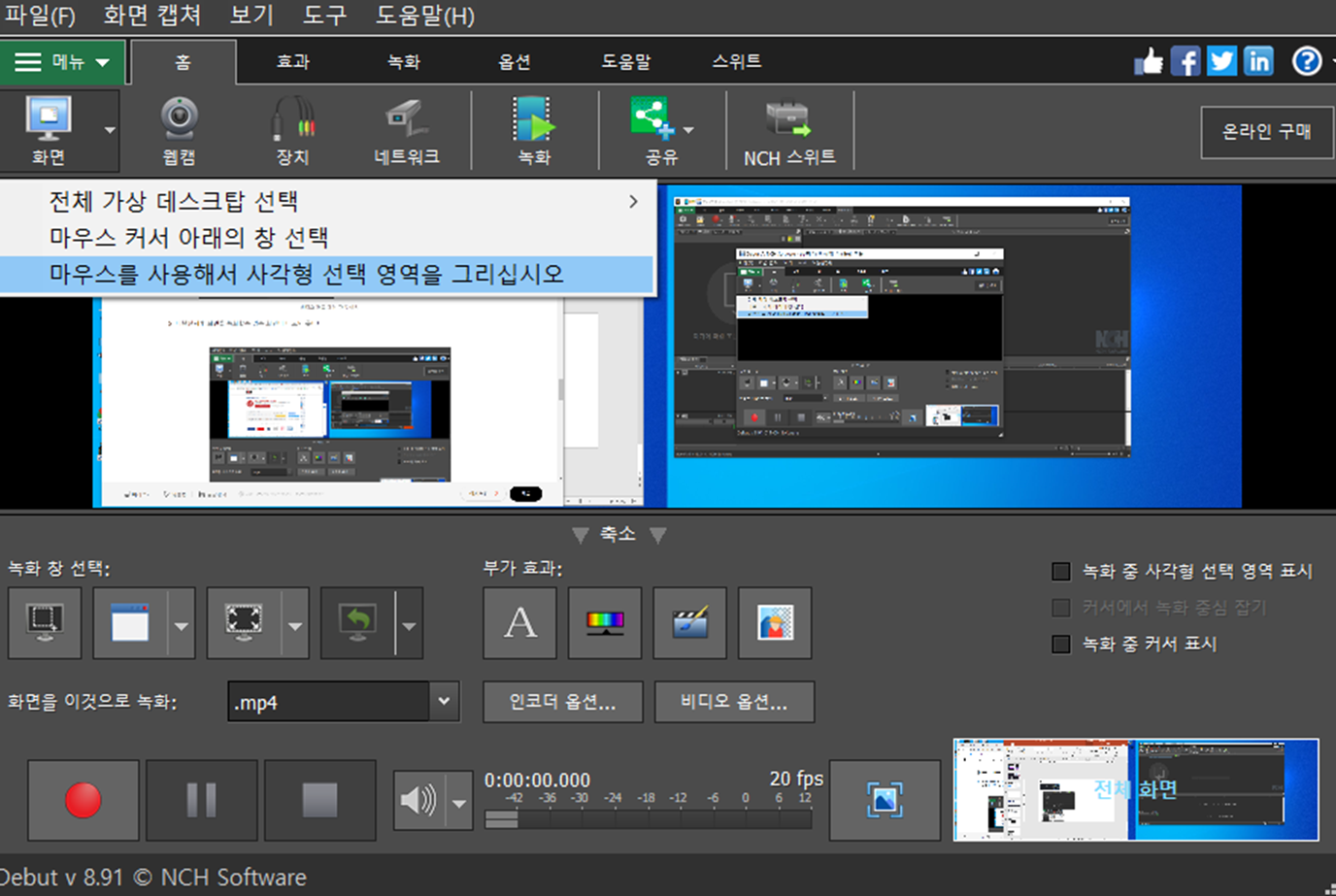Toggle 녹화 중 커서 표시
Image resolution: width=1336 pixels, height=896 pixels.
click(1060, 644)
